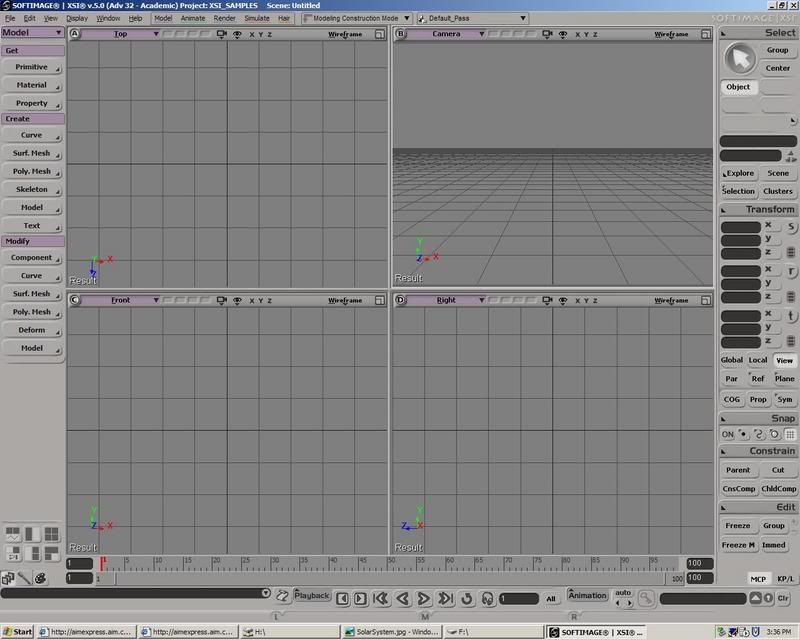Screen dimensions: 800x640
Task: Go to last frame
Action: [445, 598]
